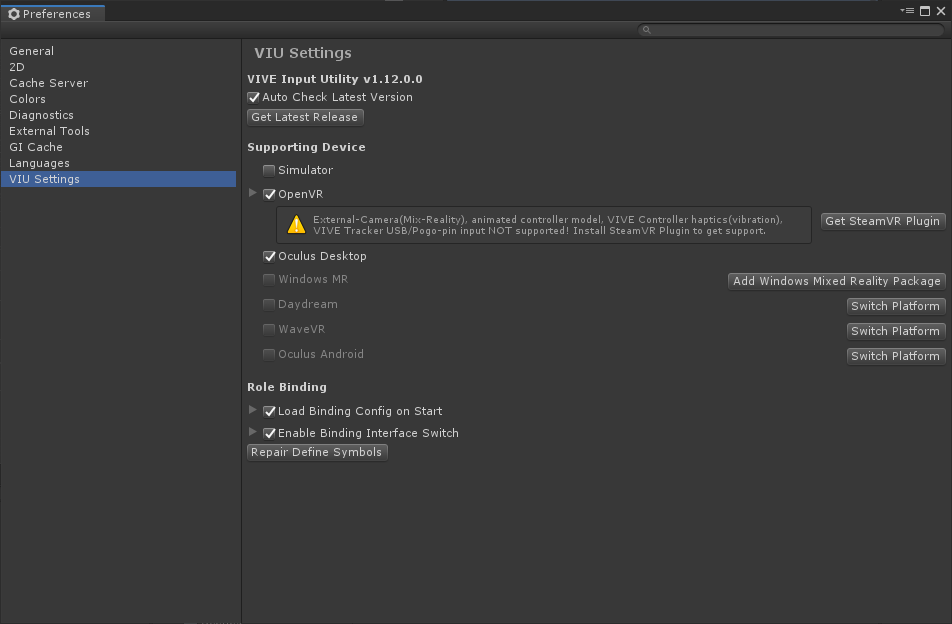The width and height of the screenshot is (952, 624).
Task: Select the VIU Settings section
Action: pyautogui.click(x=118, y=179)
